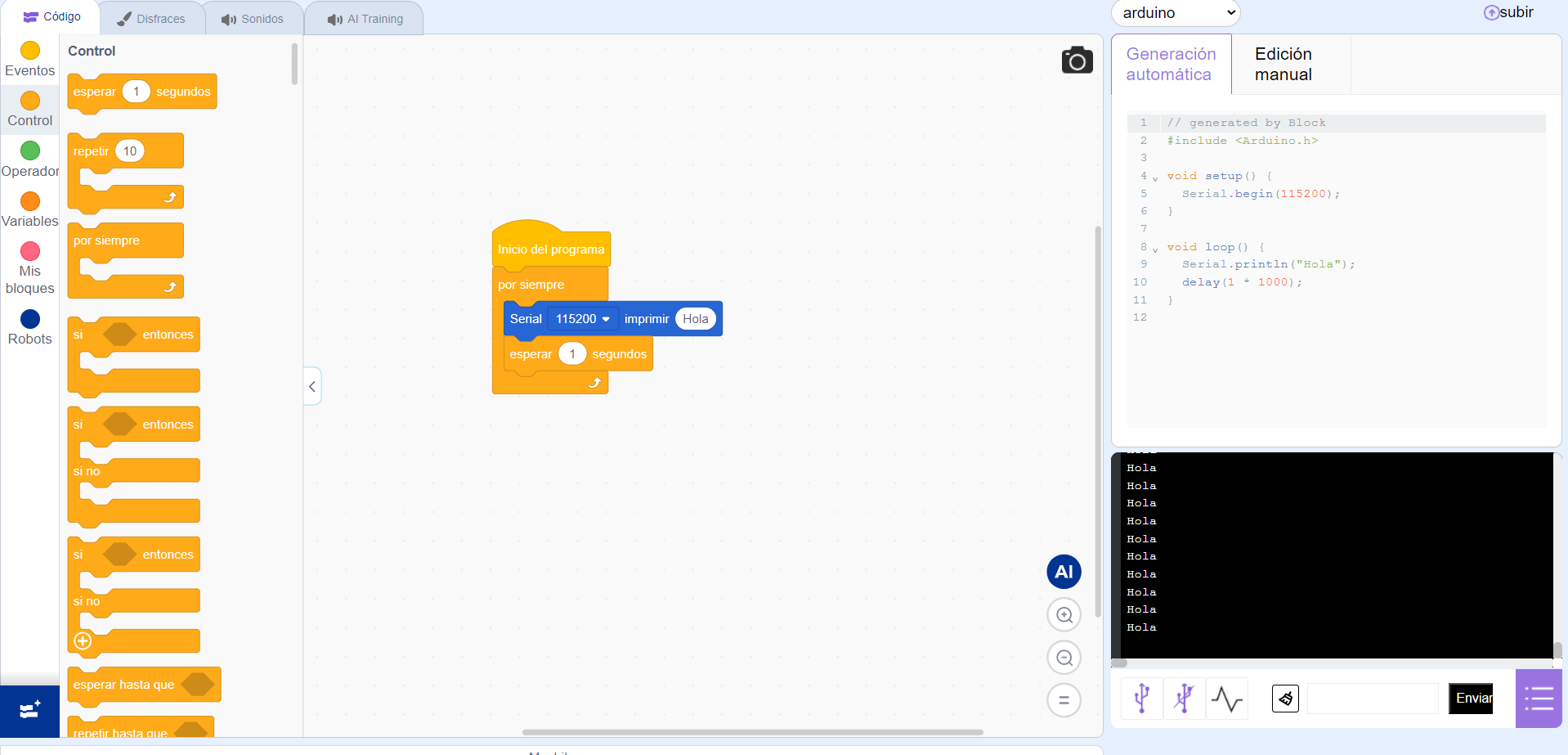Switch to the Código tab
This screenshot has height=755, width=1568.
tap(52, 17)
